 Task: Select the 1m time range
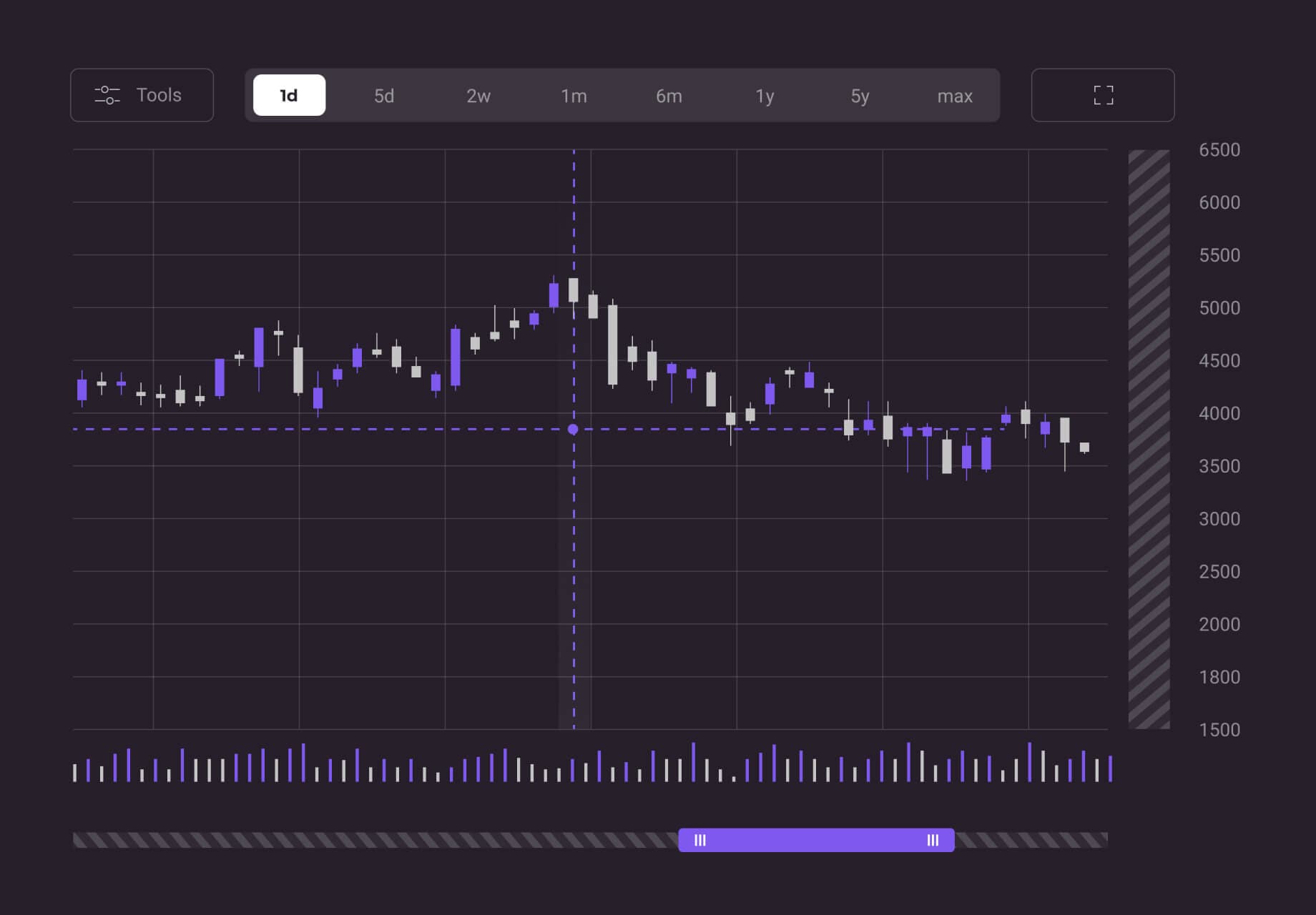point(574,96)
